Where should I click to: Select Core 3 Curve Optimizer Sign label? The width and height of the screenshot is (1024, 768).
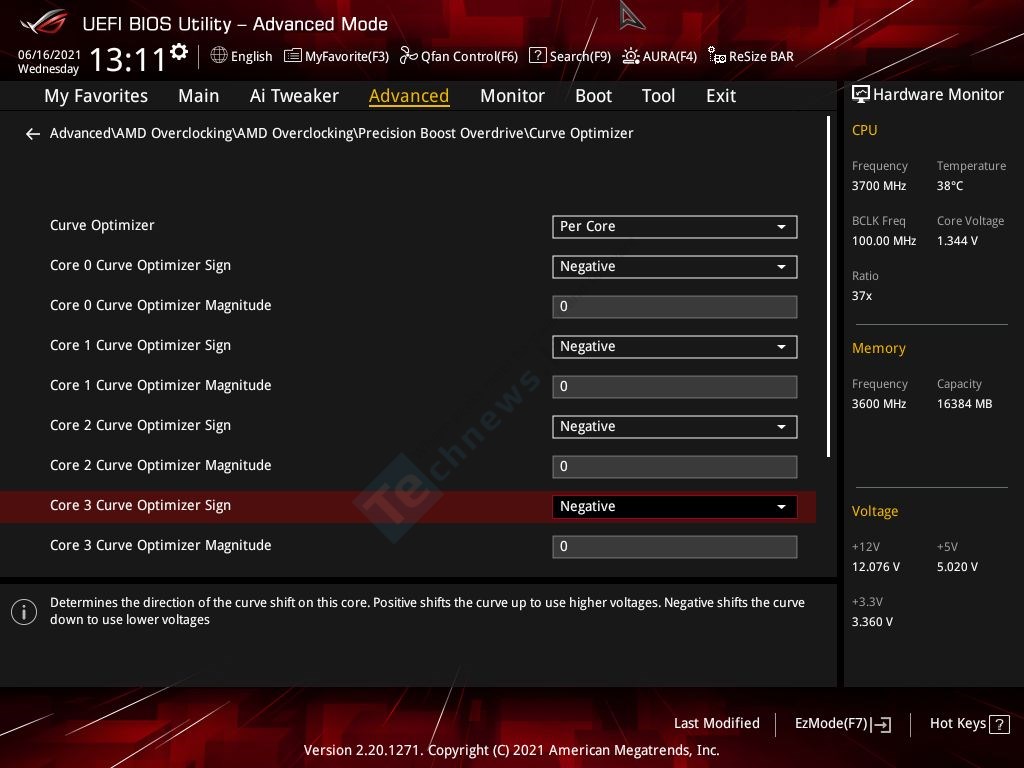[x=140, y=505]
